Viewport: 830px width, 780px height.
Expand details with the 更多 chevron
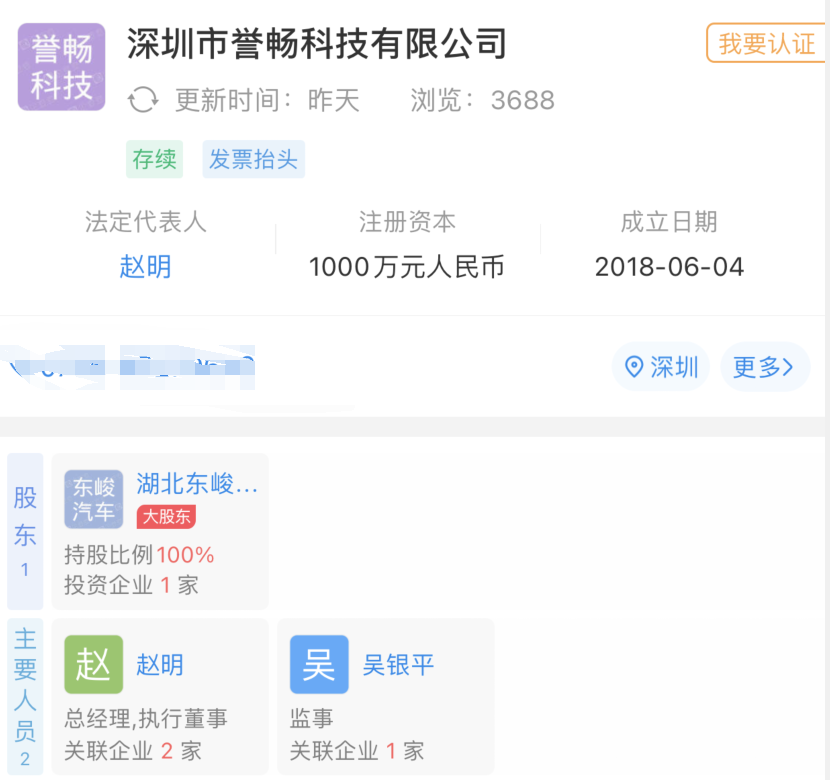coord(764,367)
